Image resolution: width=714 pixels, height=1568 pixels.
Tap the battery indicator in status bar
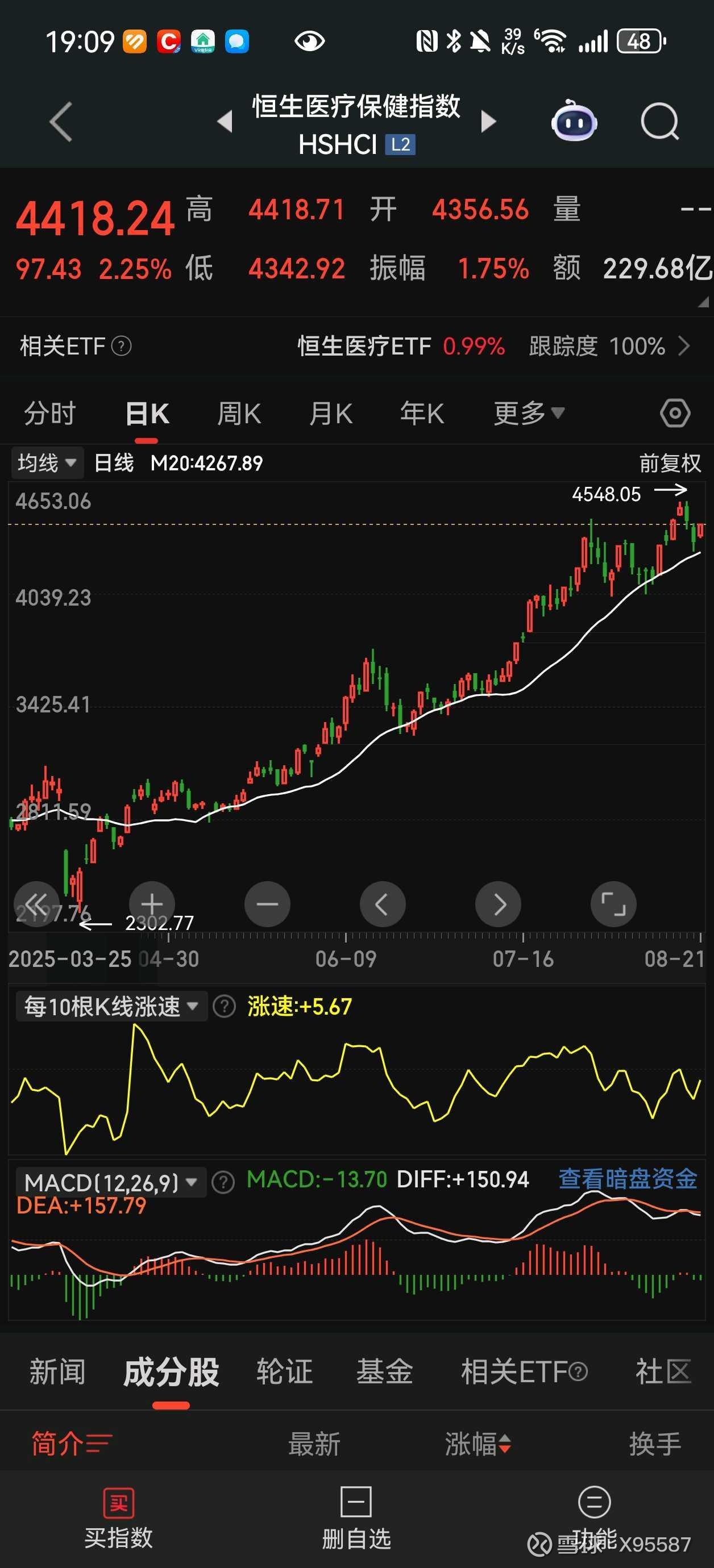click(641, 41)
